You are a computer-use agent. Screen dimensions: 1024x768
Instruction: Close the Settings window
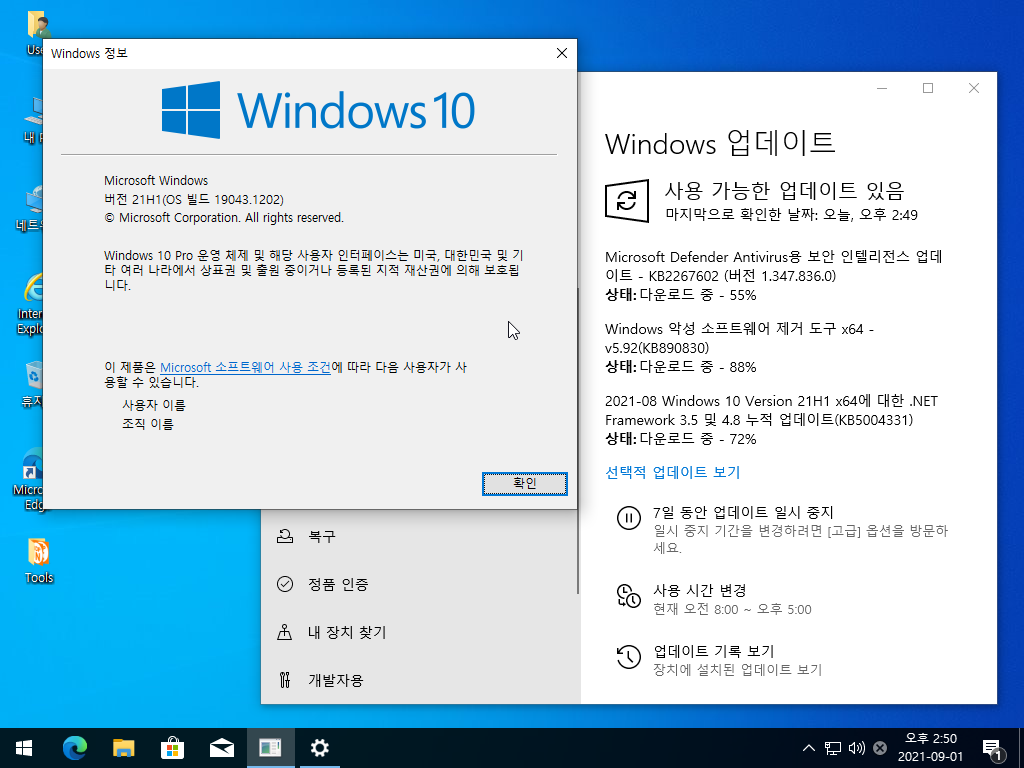coord(974,88)
